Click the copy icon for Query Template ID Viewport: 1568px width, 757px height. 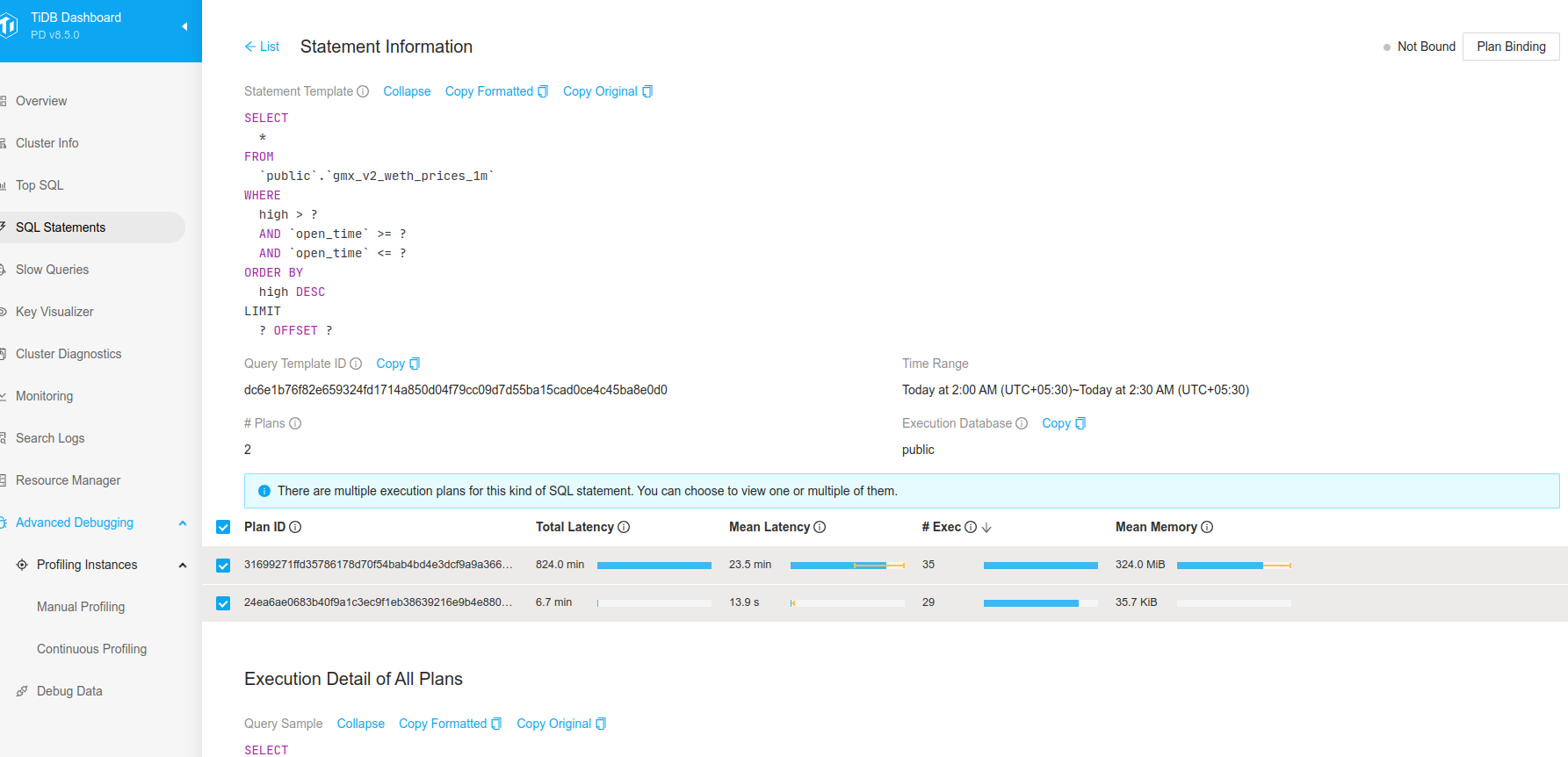(415, 364)
